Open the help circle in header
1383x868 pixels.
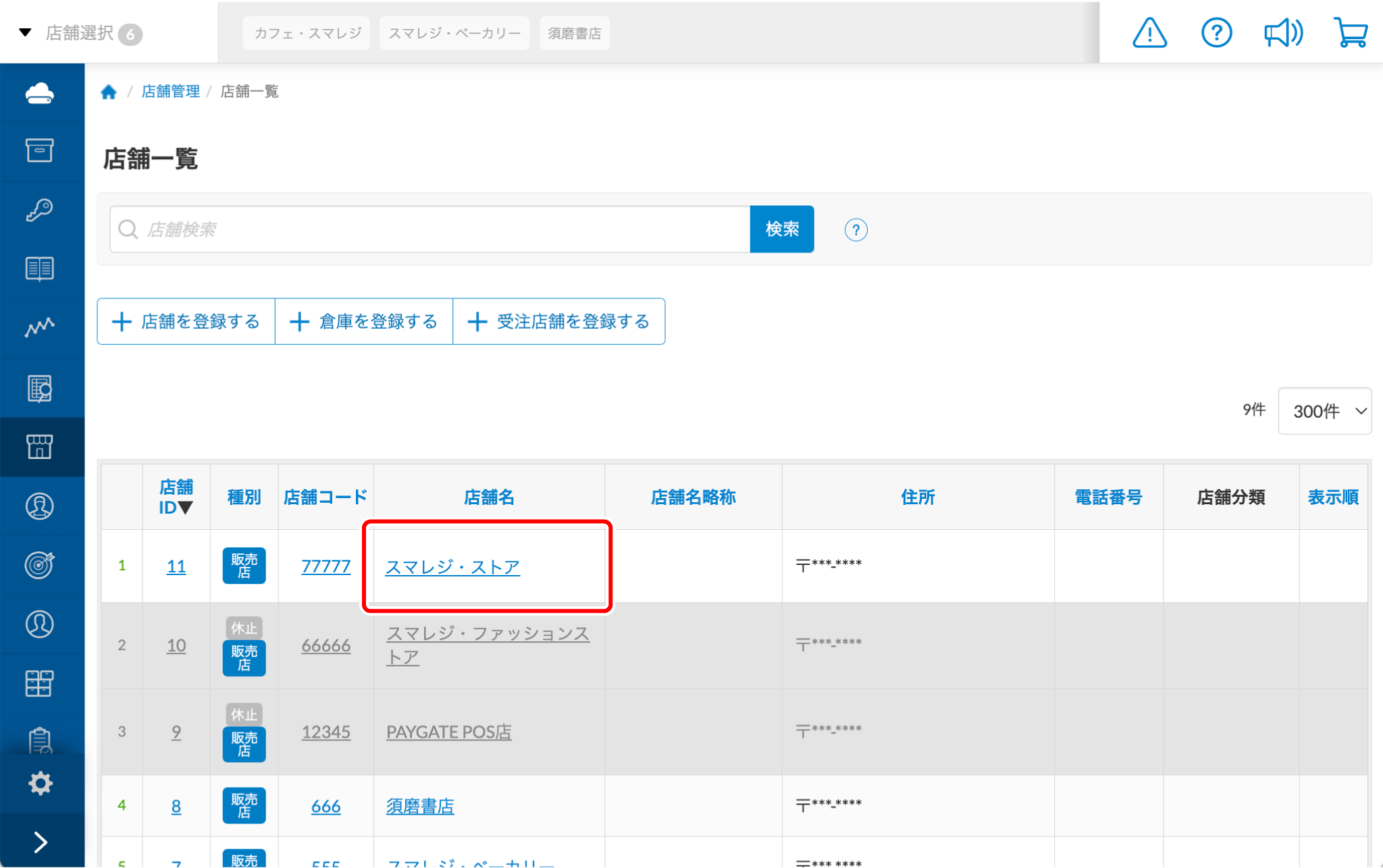(1216, 32)
